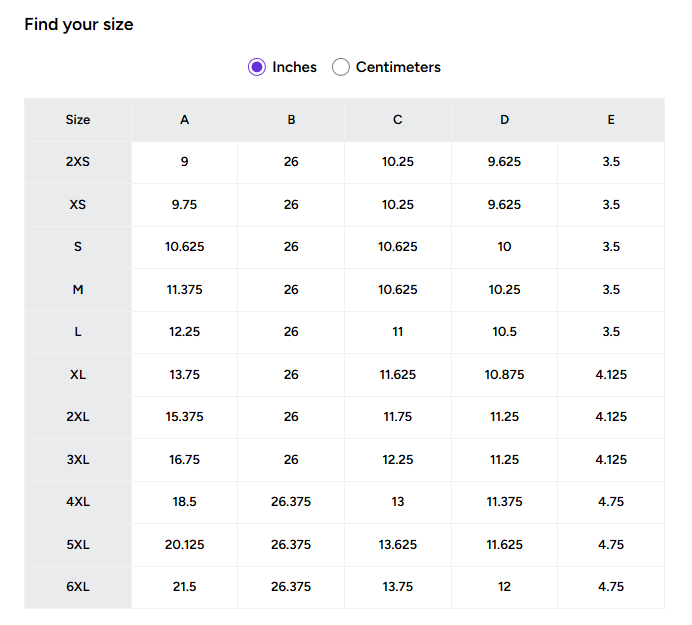Click column header B
The image size is (692, 625).
pyautogui.click(x=291, y=120)
